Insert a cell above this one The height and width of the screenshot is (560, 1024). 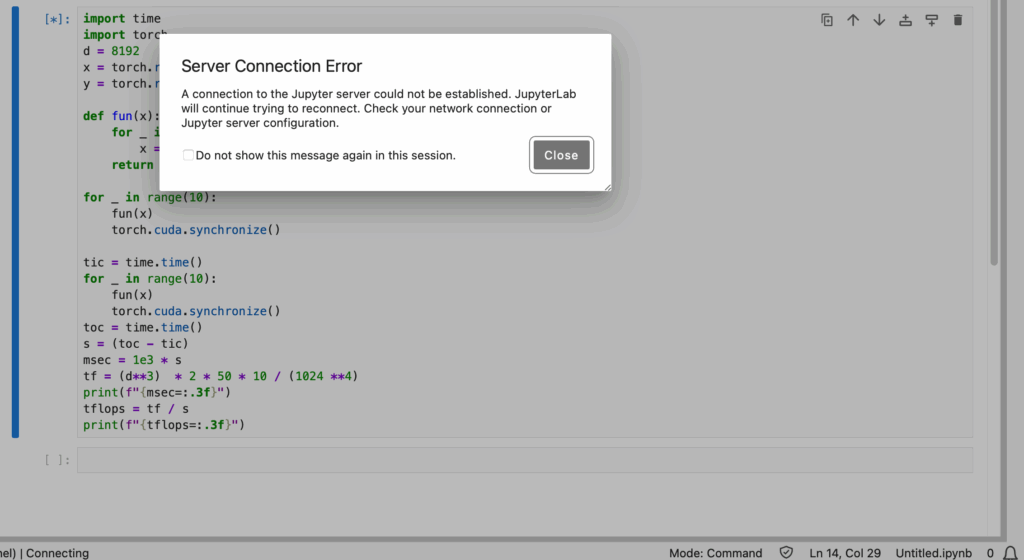coord(905,20)
